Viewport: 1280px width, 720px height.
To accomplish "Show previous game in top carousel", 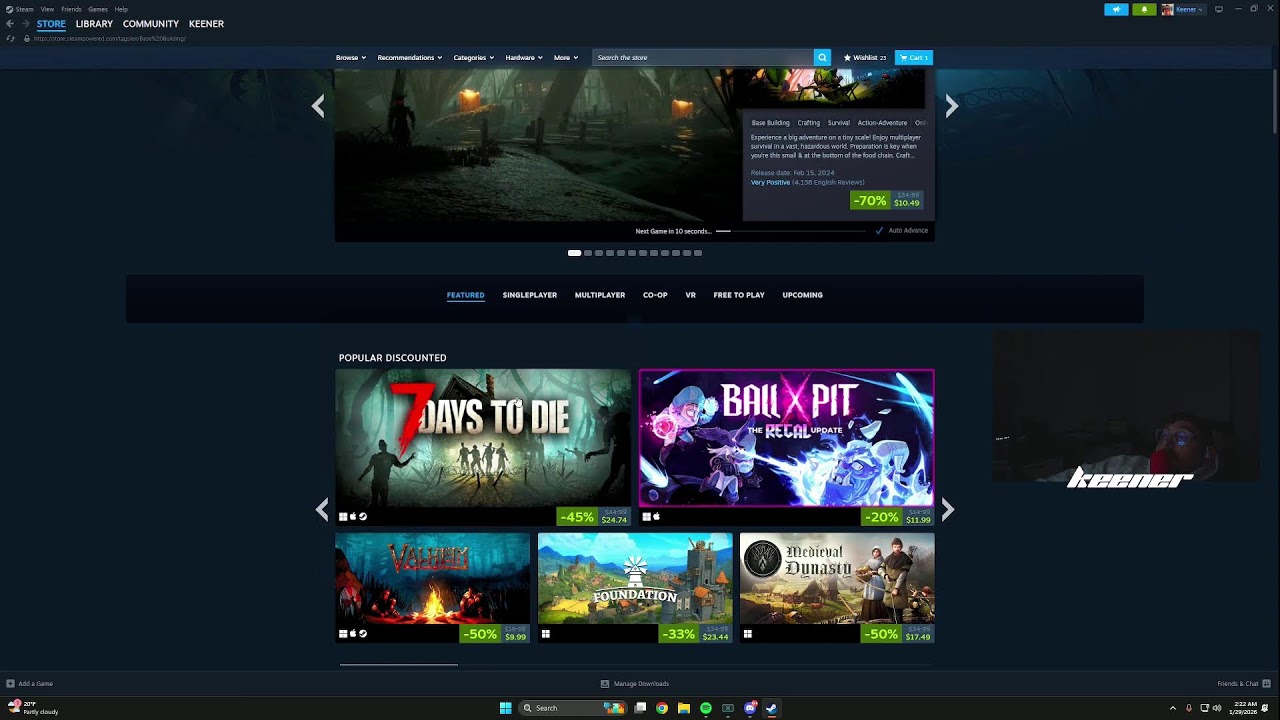I will point(318,106).
